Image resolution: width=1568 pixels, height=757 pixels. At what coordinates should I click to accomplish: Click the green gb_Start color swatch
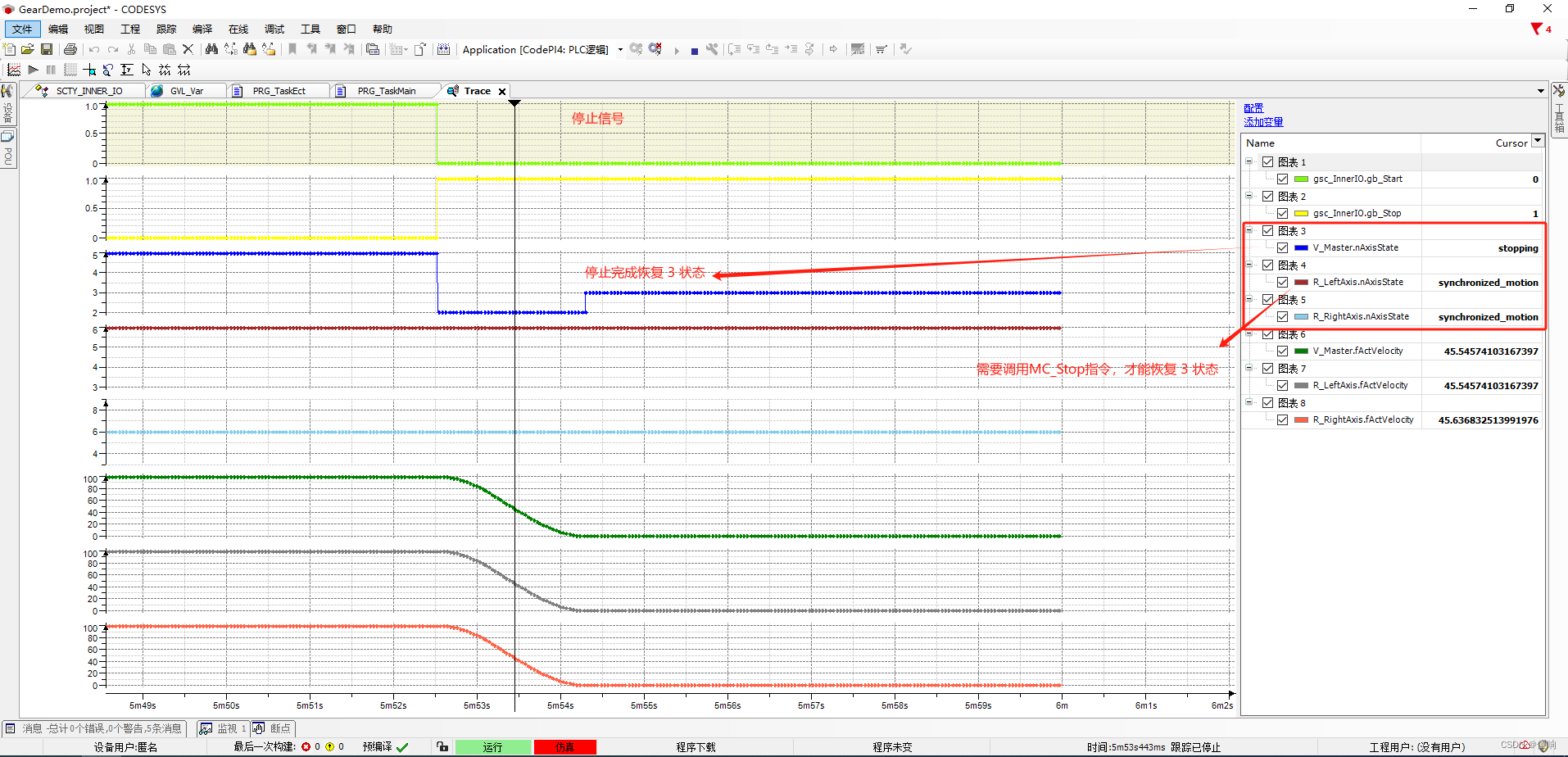[1301, 179]
